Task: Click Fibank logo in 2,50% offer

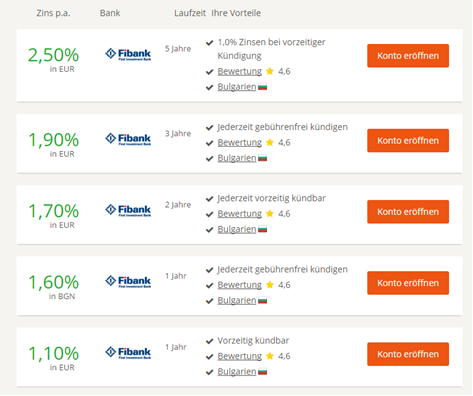Action: 128,54
